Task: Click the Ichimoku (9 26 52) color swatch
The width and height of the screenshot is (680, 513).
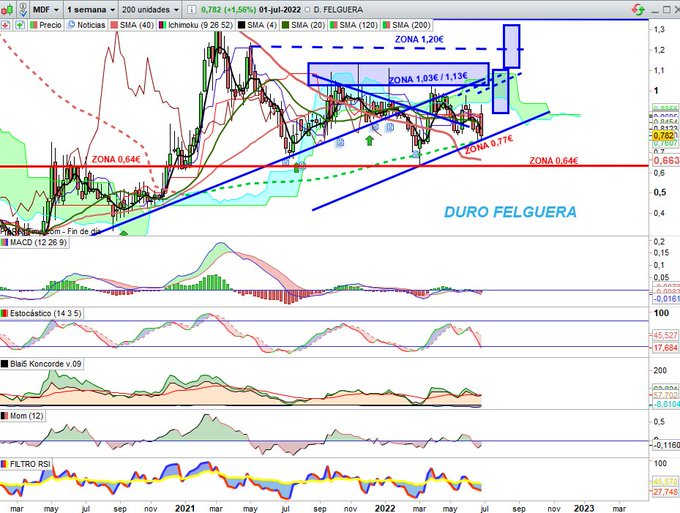Action: [x=163, y=25]
